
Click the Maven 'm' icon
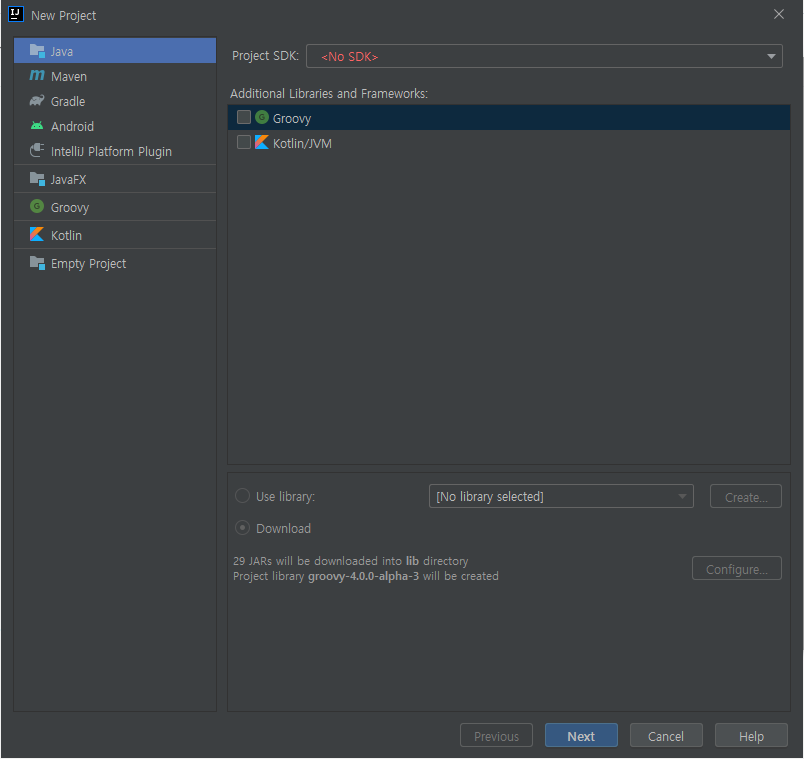pos(37,75)
